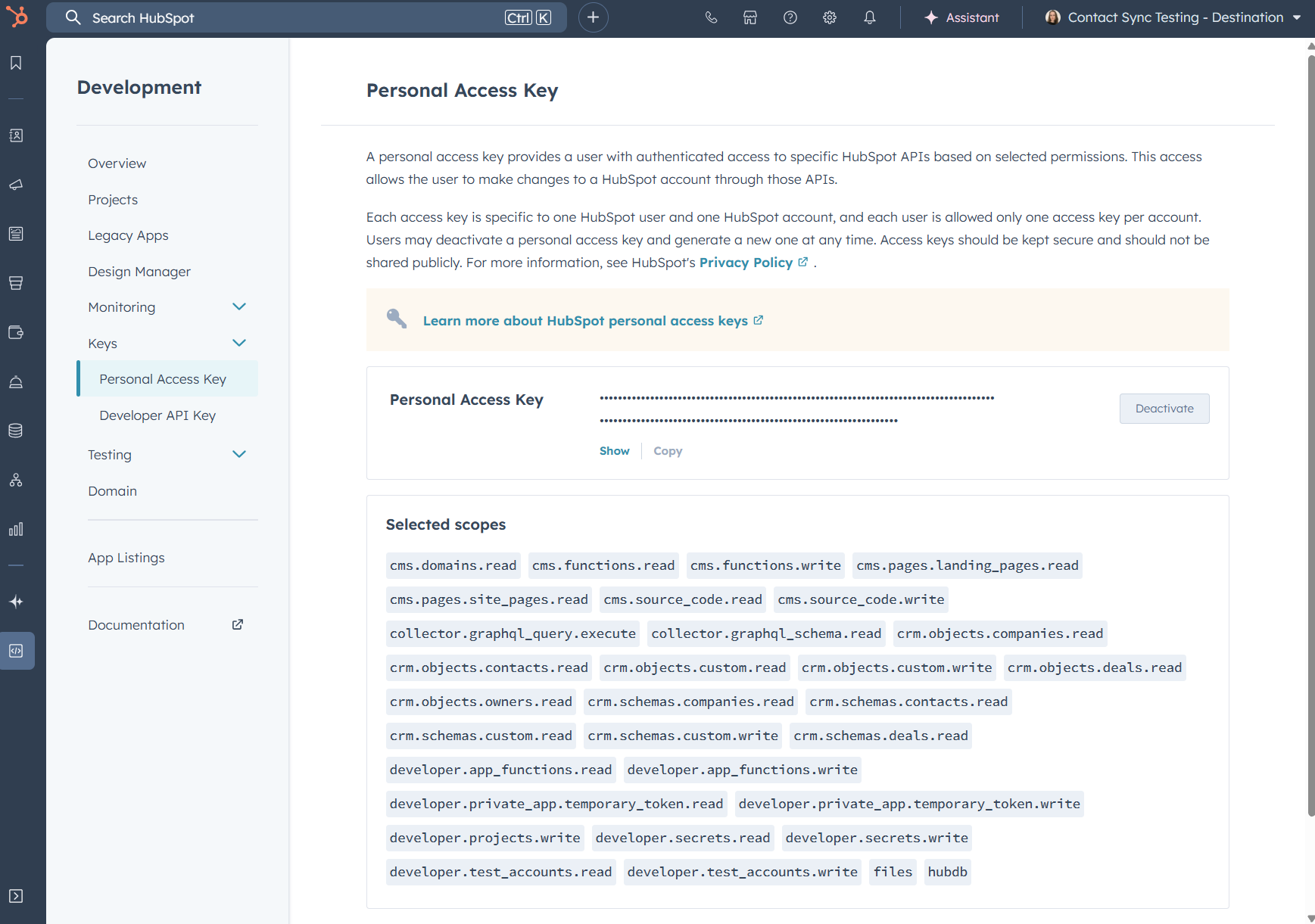Open the Marketing megaphone icon
The height and width of the screenshot is (924, 1315).
coord(16,184)
